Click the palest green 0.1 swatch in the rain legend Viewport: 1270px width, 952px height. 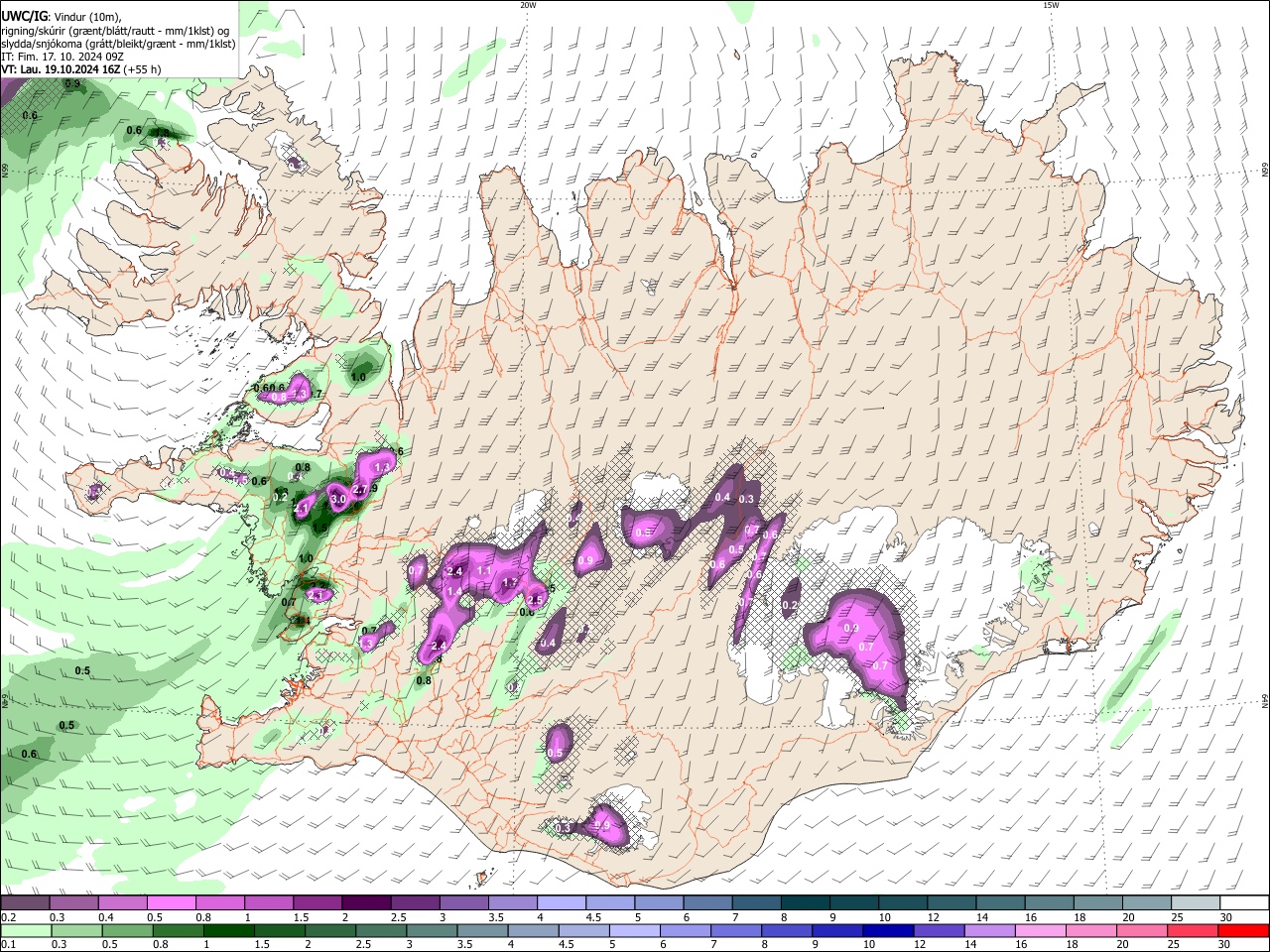click(x=26, y=930)
